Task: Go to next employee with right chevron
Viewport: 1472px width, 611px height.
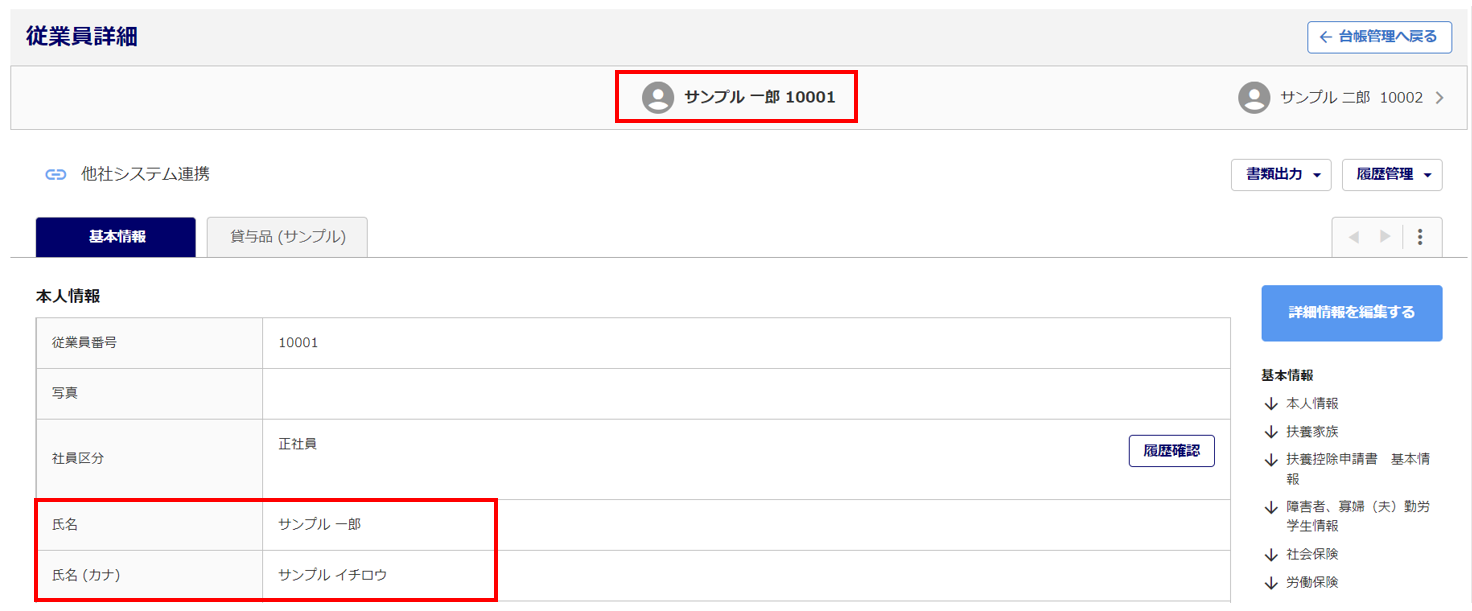Action: coord(1439,98)
